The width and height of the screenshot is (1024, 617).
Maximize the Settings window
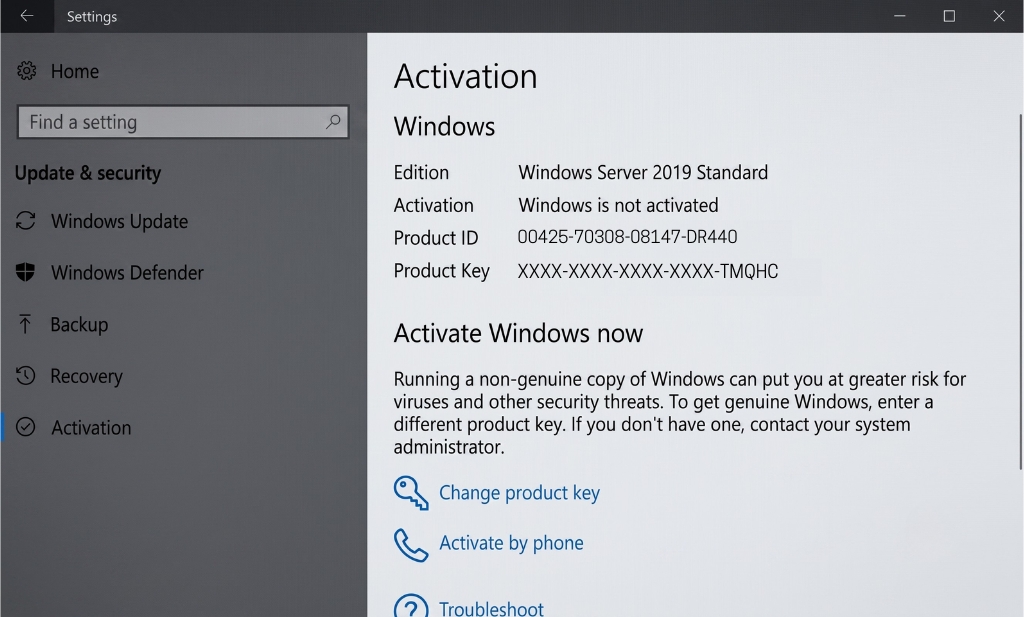949,16
